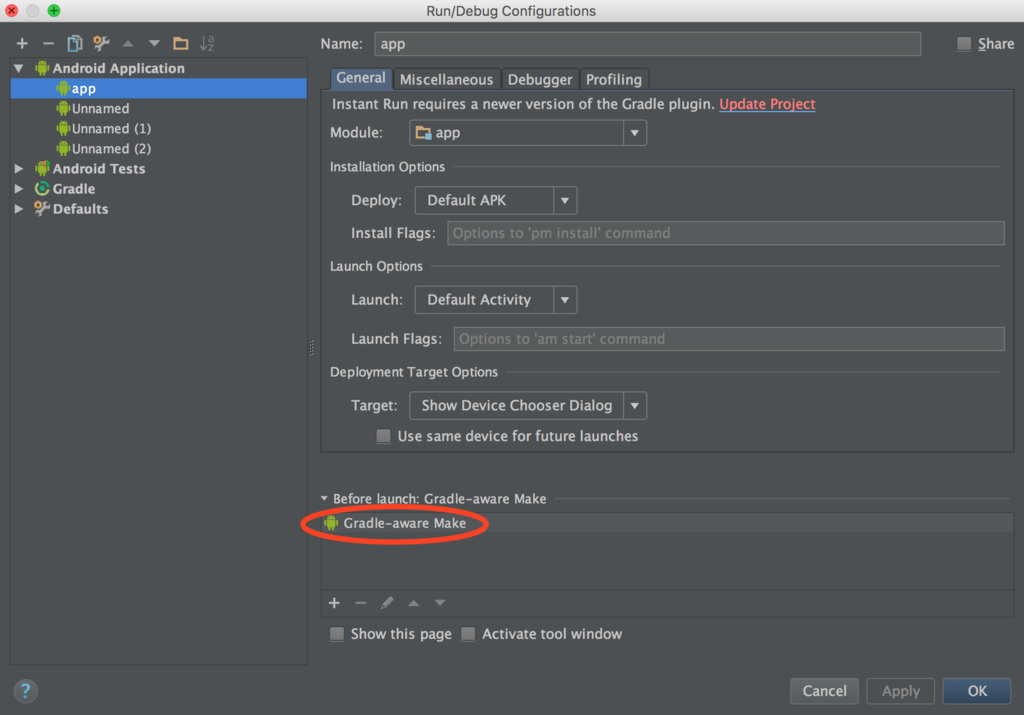Click the panel splitter handle

[312, 348]
